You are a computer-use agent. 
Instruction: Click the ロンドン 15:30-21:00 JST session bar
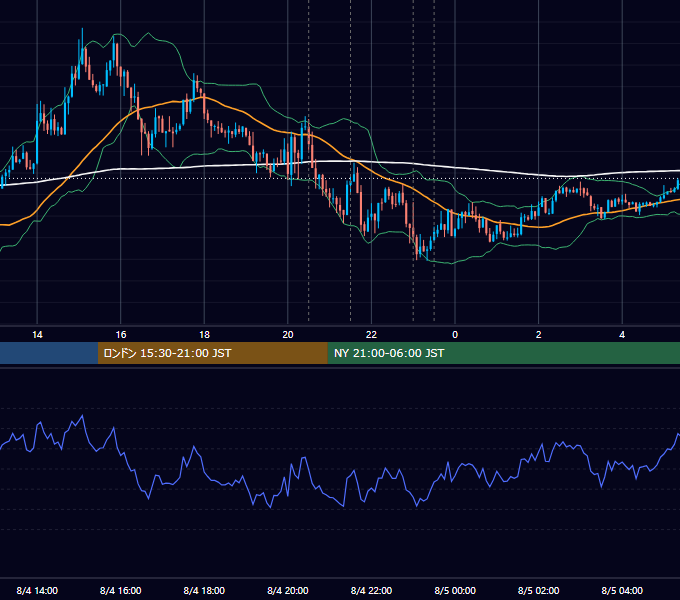(212, 353)
